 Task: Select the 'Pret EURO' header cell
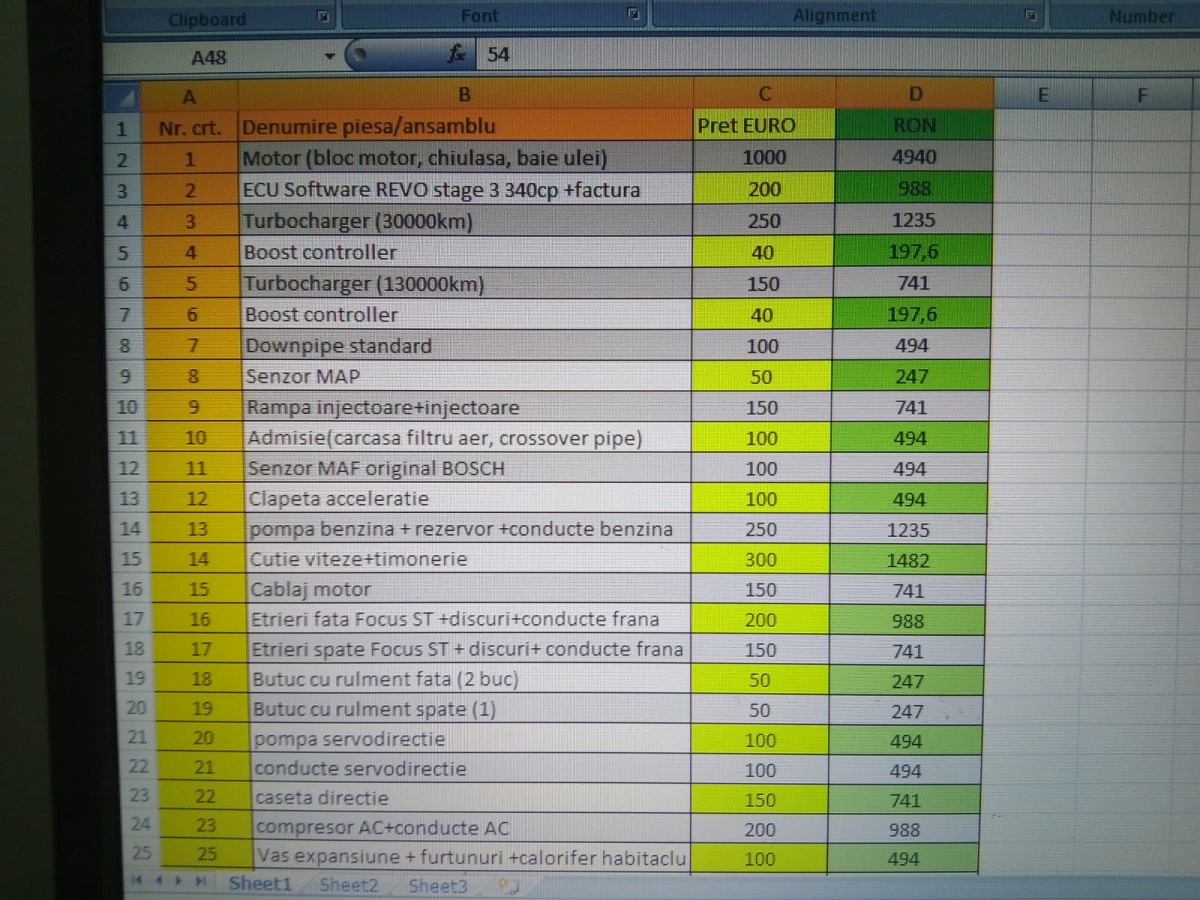click(764, 125)
